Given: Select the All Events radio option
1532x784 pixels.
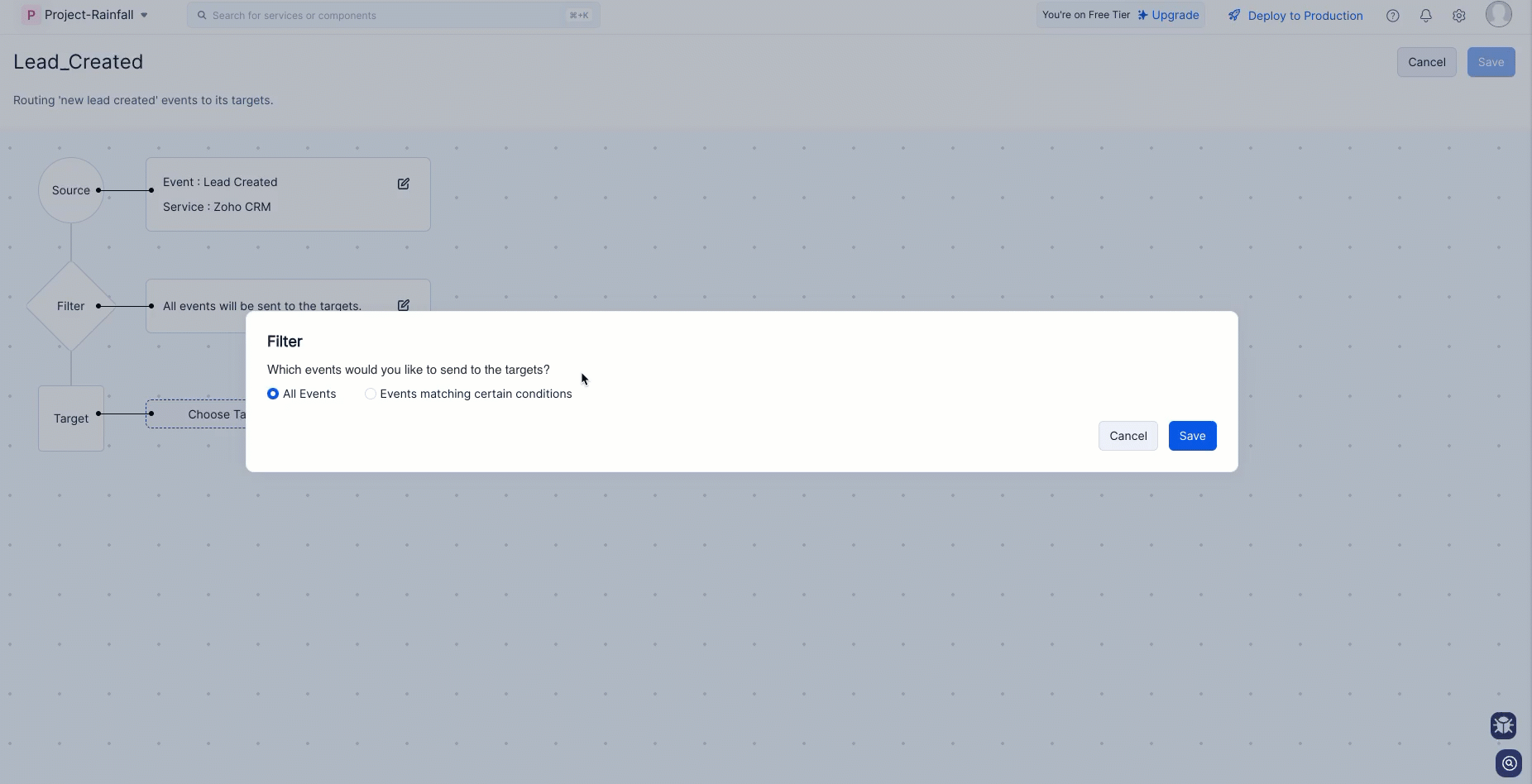Looking at the screenshot, I should click(273, 394).
